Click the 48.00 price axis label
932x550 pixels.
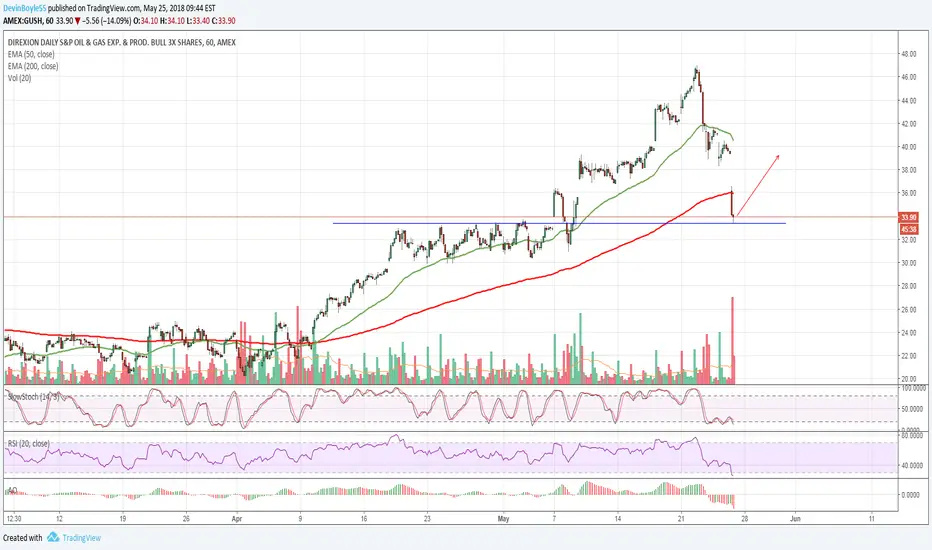pos(908,54)
